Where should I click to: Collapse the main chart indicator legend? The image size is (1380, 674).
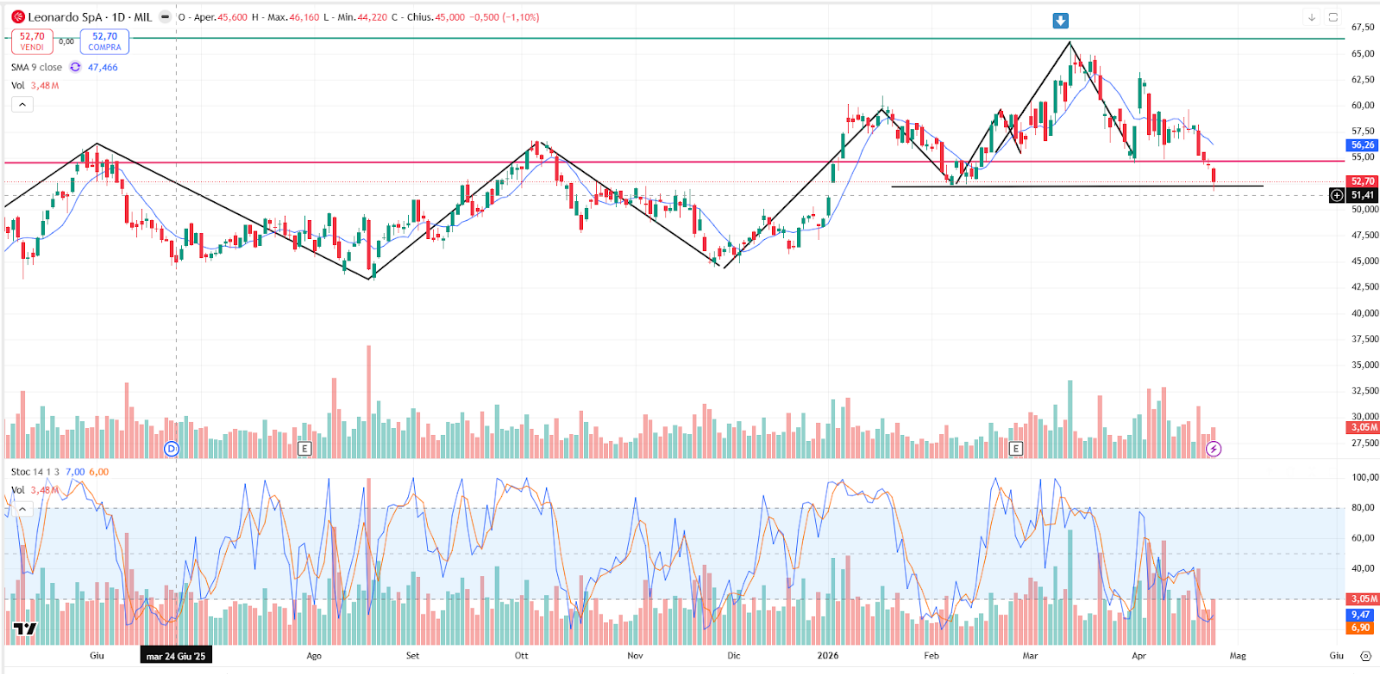click(20, 104)
